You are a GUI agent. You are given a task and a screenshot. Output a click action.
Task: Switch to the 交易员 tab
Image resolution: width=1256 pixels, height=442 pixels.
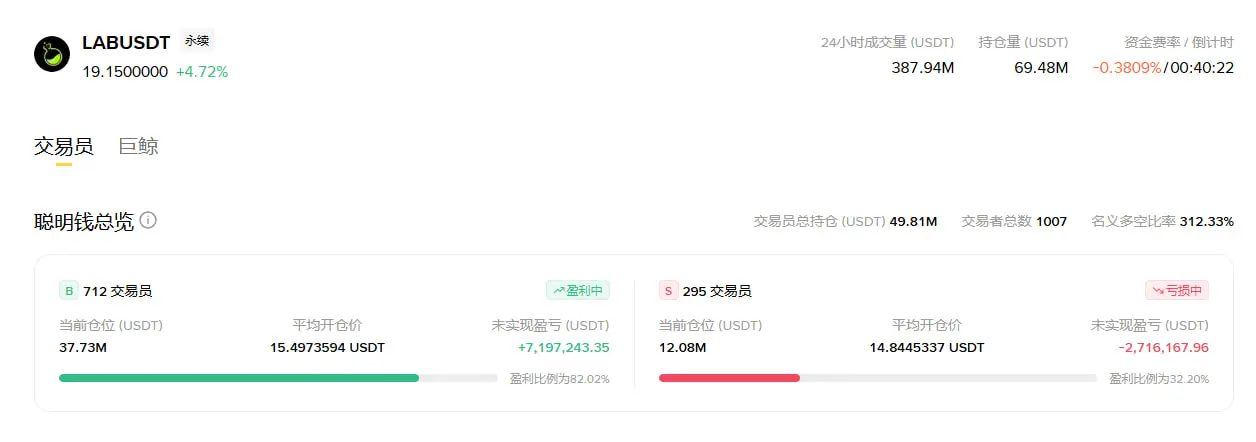pyautogui.click(x=64, y=146)
